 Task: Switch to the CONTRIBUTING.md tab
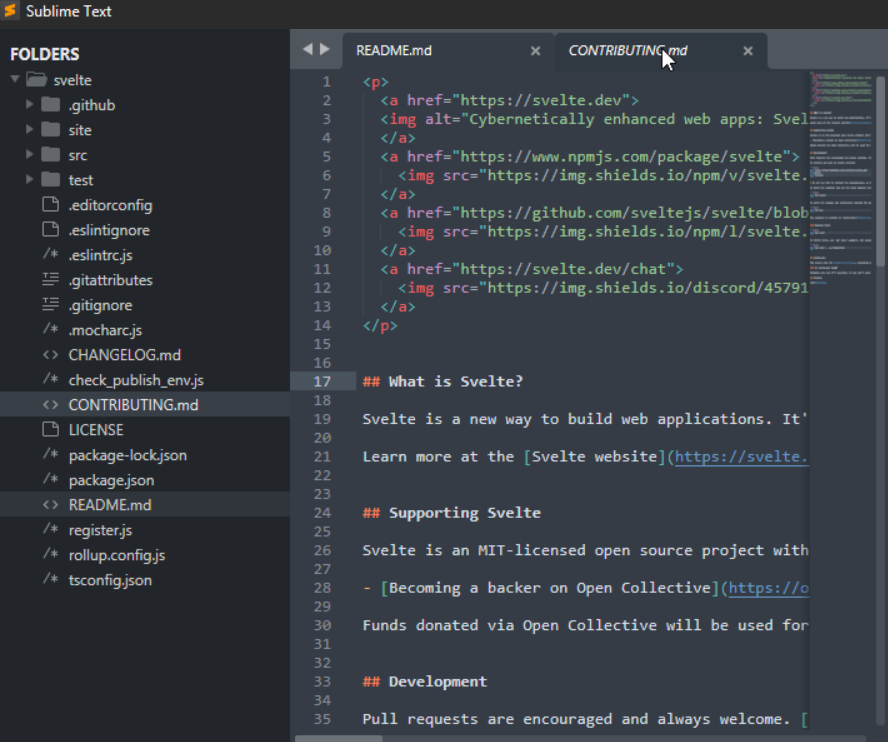click(661, 51)
